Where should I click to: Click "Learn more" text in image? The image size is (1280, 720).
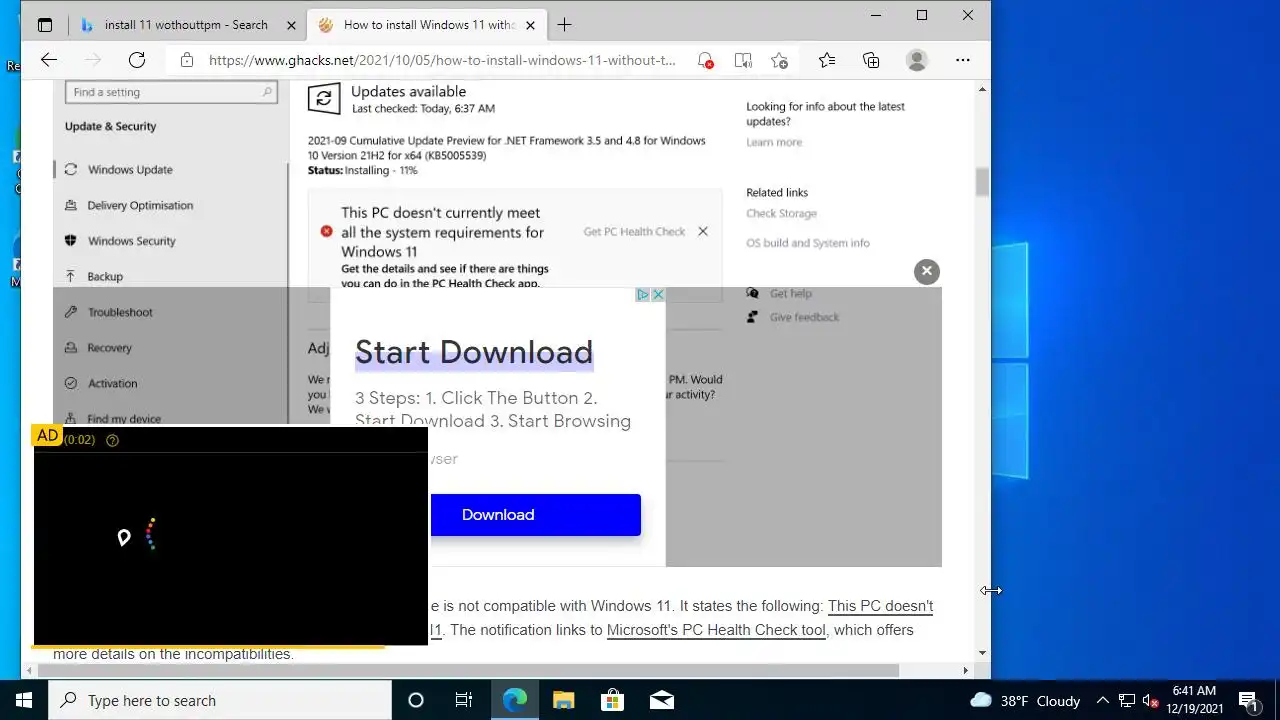pos(774,142)
